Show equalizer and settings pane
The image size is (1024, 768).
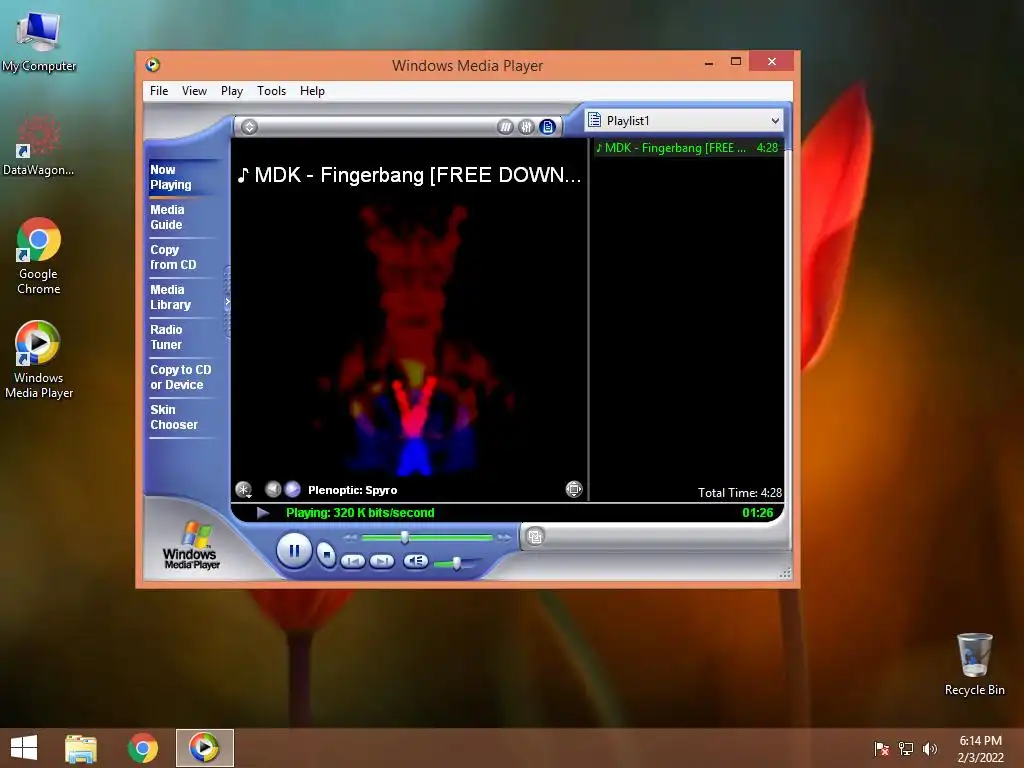[526, 127]
